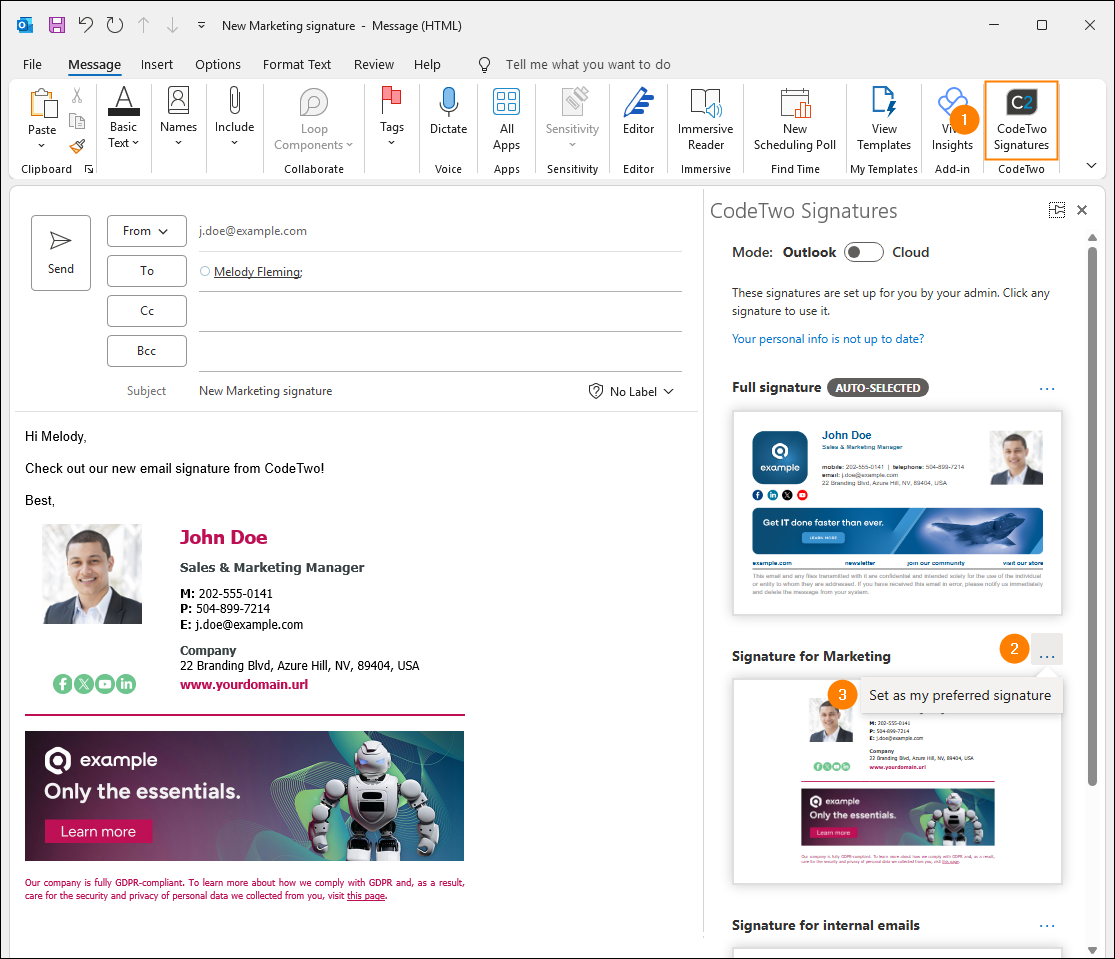Toggle signature Mode between Outlook and Cloud
Screen dimensions: 1115x959
863,252
